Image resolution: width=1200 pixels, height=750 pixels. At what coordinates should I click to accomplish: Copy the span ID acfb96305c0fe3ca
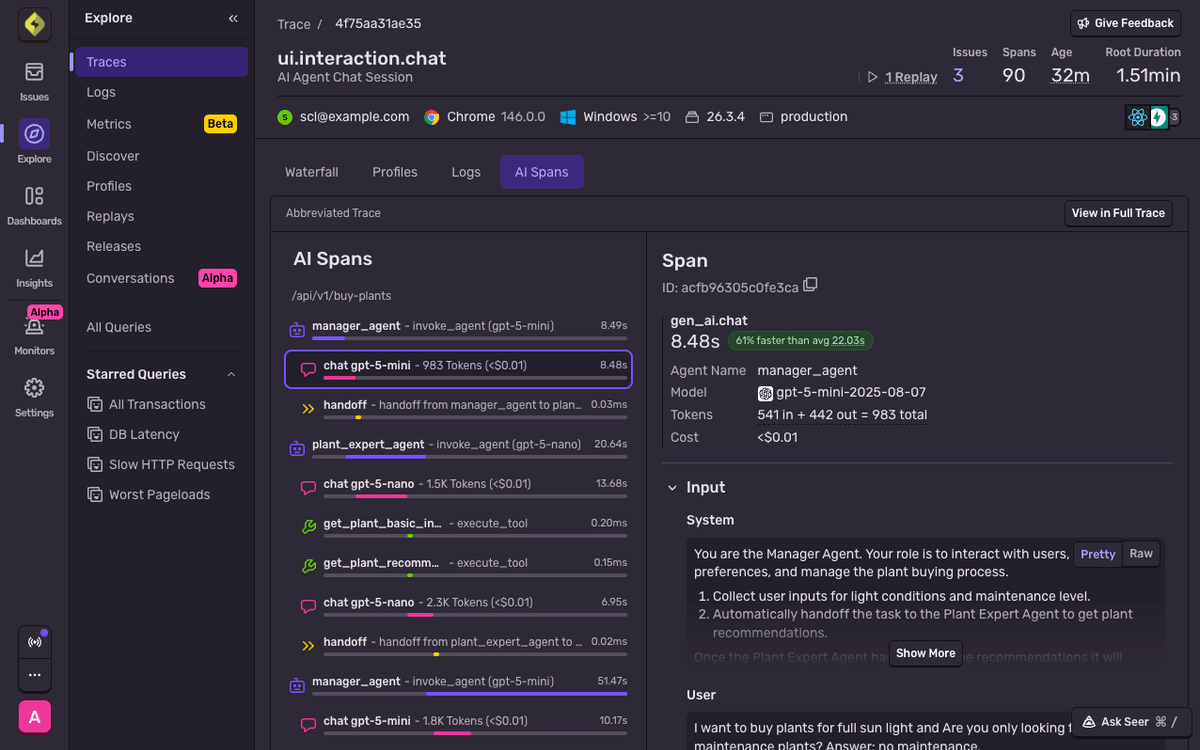tap(810, 284)
